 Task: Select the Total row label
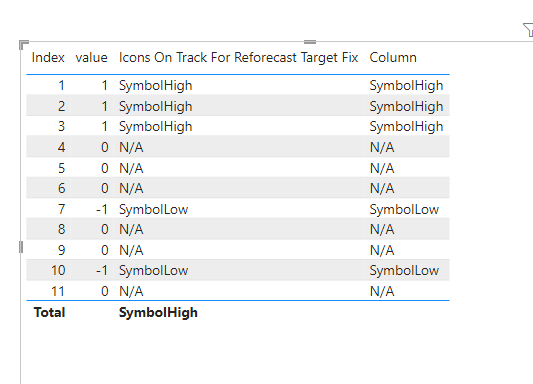(49, 312)
